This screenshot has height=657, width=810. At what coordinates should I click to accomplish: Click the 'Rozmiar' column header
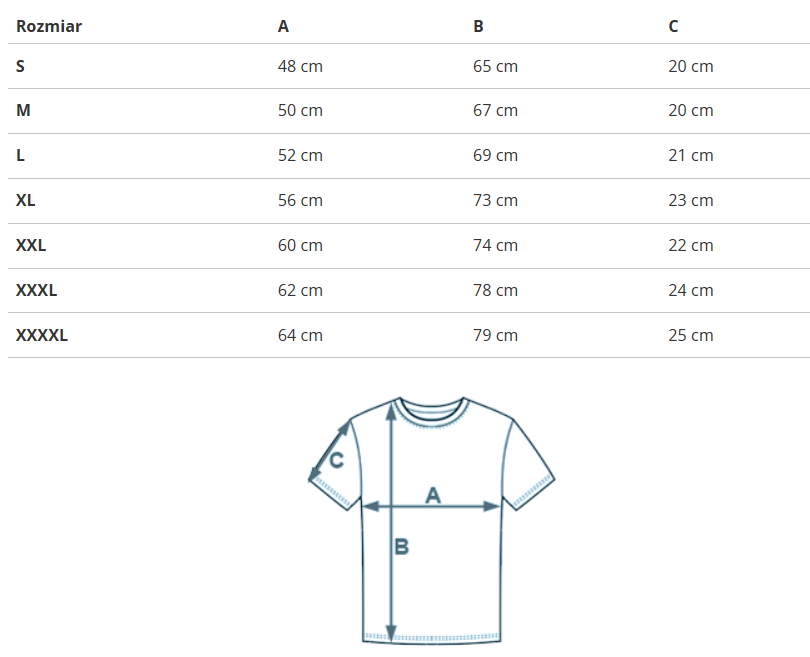49,26
